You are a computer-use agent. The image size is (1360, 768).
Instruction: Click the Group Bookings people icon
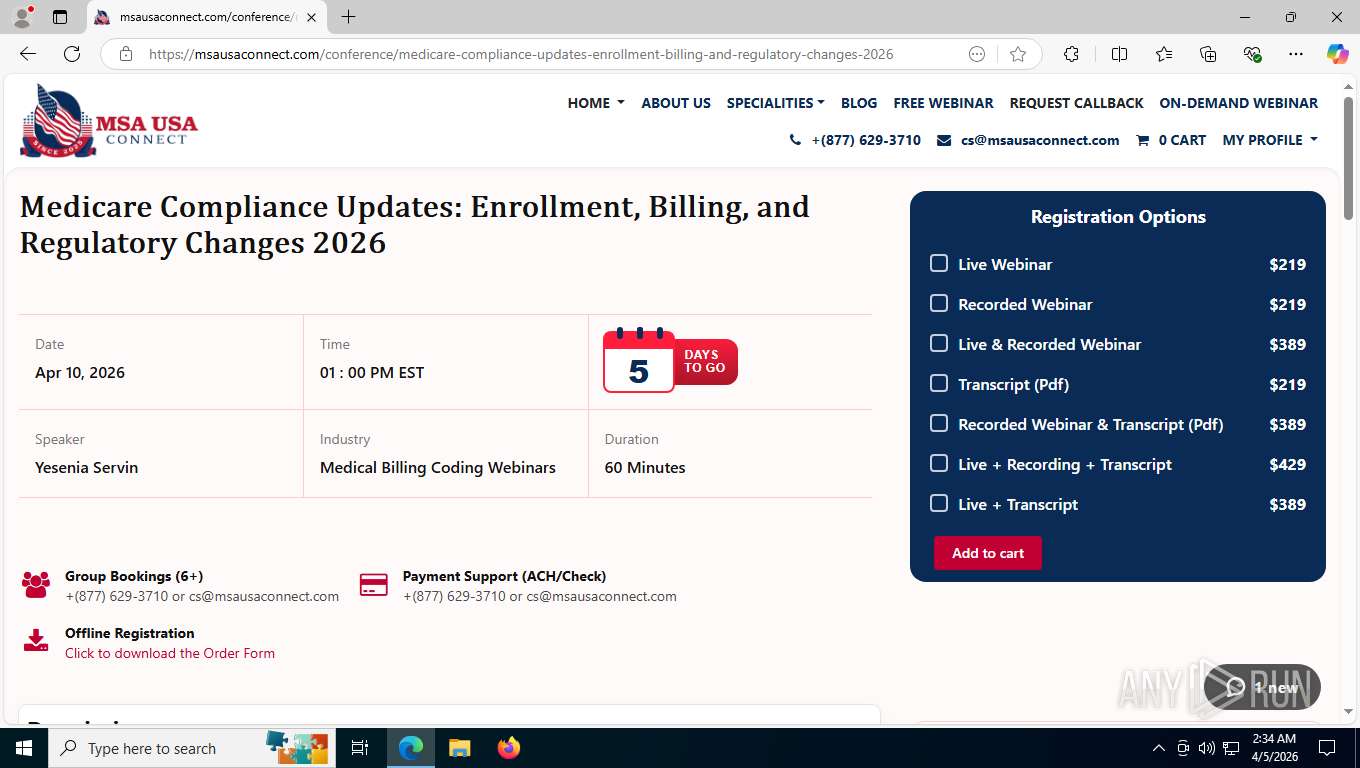(36, 585)
